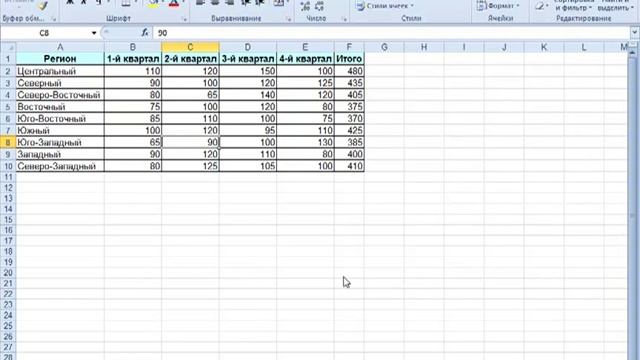
Task: Select column F header
Action: [x=349, y=47]
